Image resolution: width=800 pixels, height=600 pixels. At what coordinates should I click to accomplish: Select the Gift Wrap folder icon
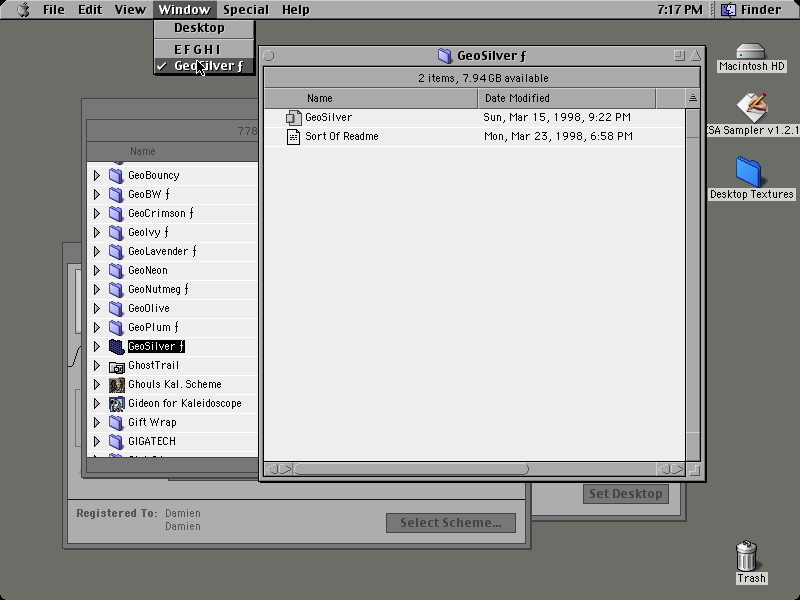click(116, 422)
